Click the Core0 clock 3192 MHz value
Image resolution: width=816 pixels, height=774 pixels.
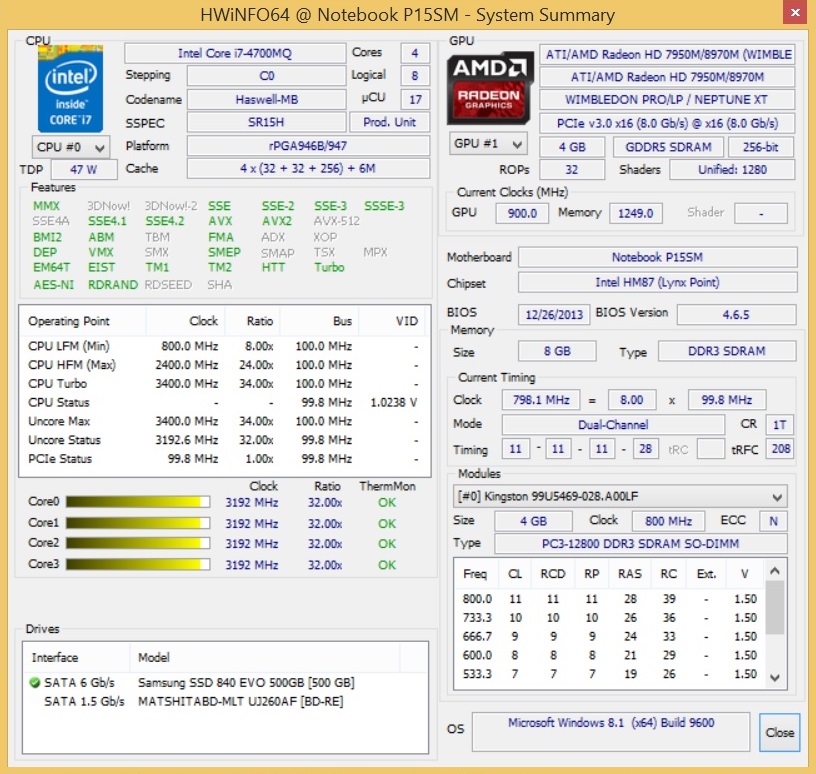pyautogui.click(x=252, y=502)
